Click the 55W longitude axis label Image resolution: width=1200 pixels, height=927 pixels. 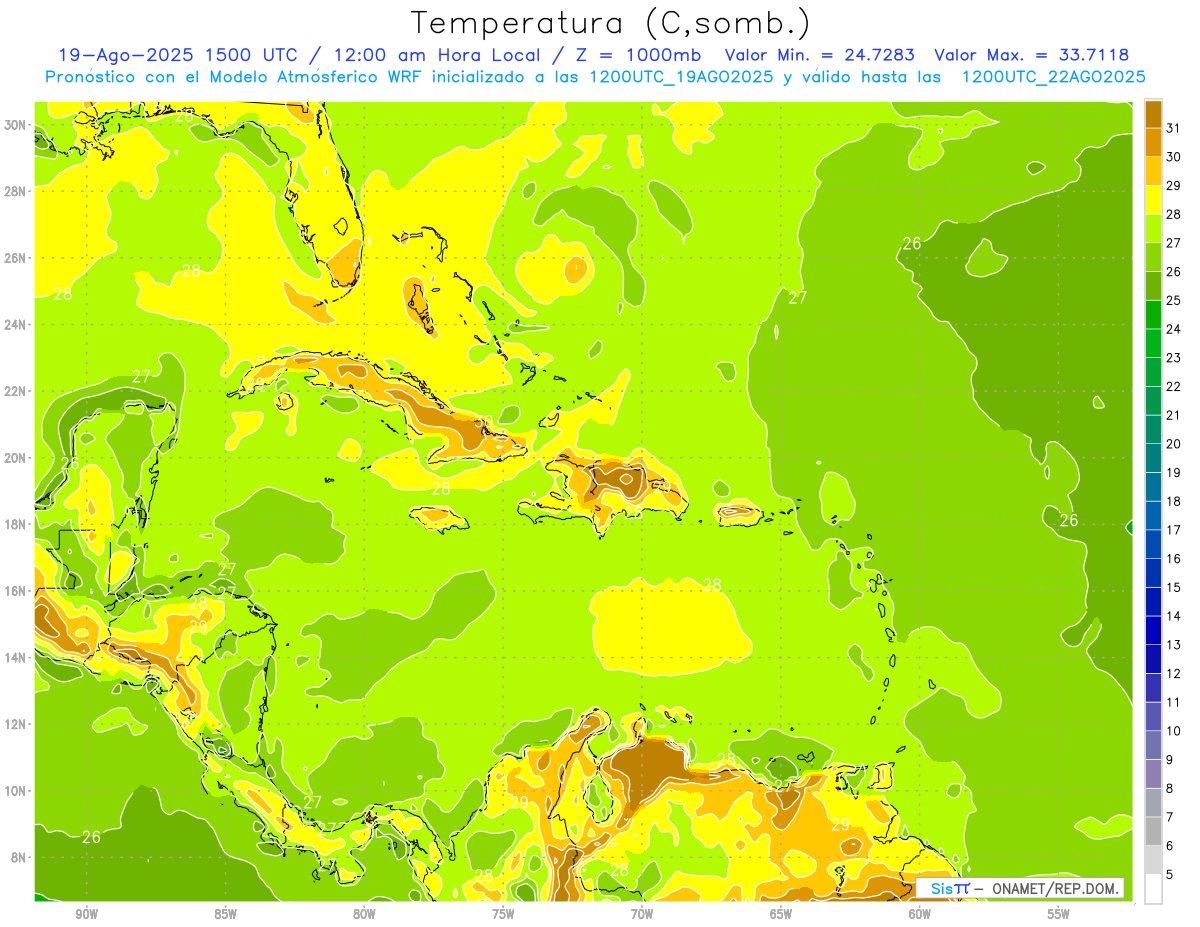1059,914
